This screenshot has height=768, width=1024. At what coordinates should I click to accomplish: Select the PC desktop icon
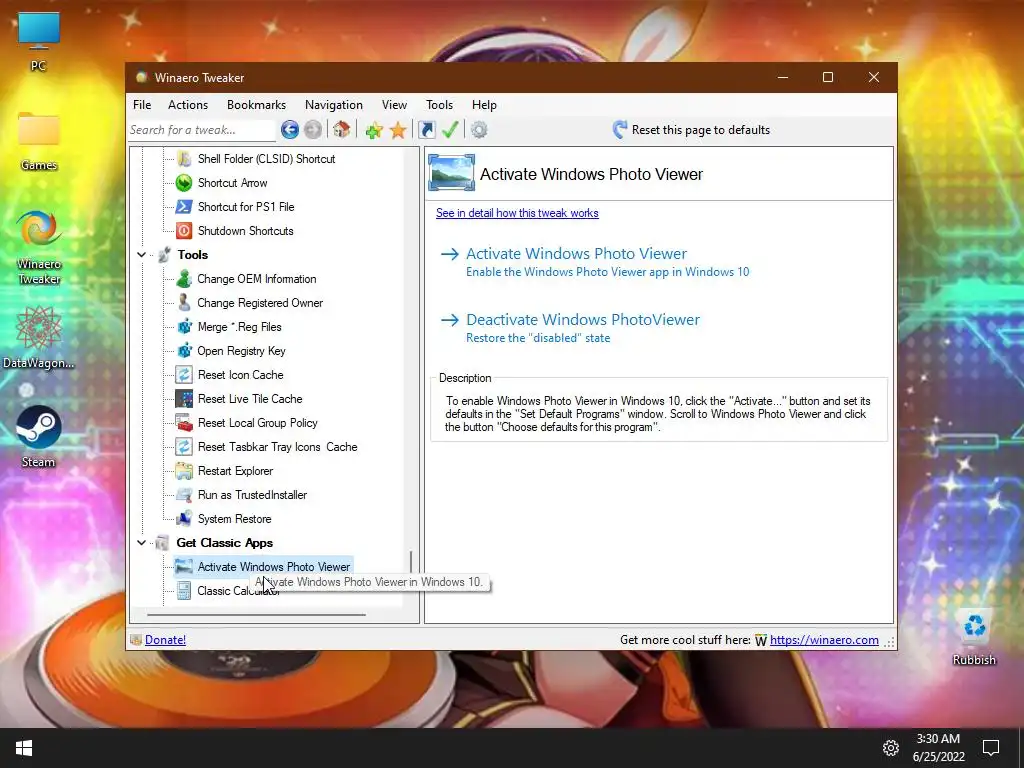pyautogui.click(x=39, y=42)
